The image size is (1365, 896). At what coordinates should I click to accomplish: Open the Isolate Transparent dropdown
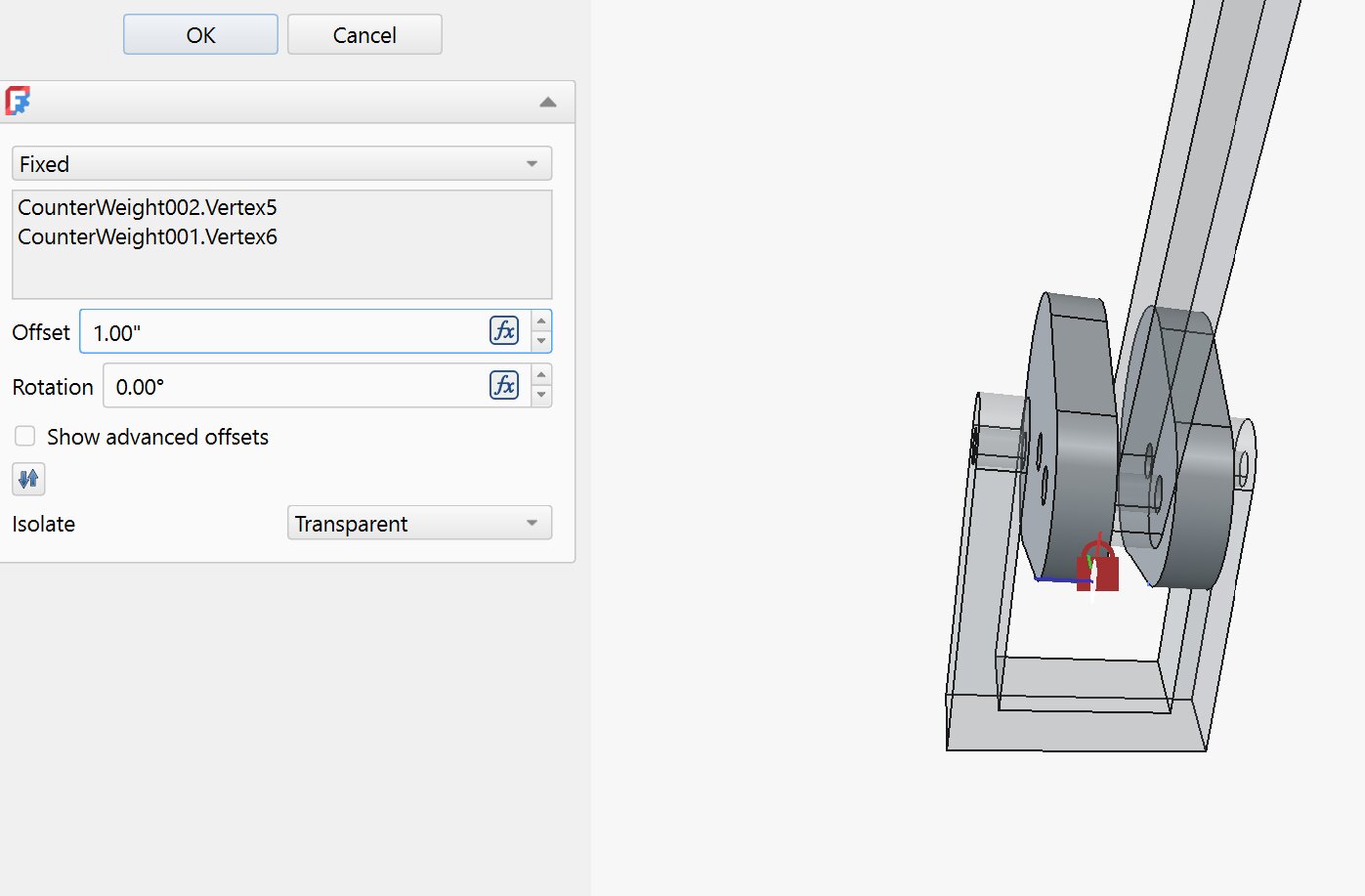click(419, 523)
